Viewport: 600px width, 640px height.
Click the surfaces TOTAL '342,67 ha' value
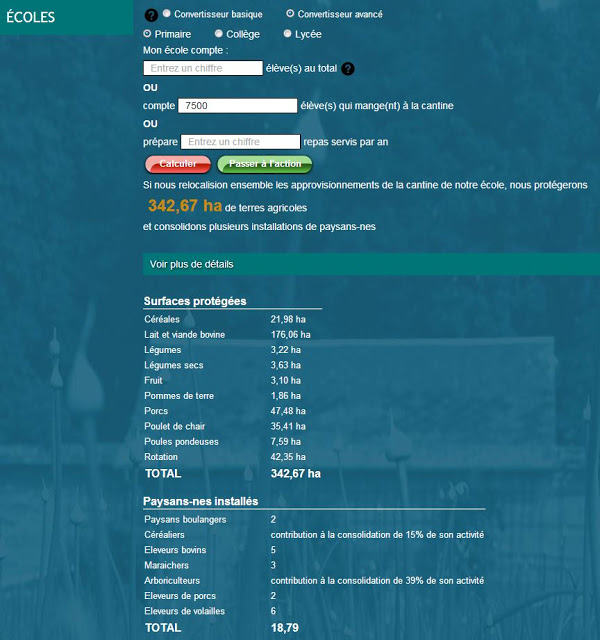pyautogui.click(x=296, y=473)
